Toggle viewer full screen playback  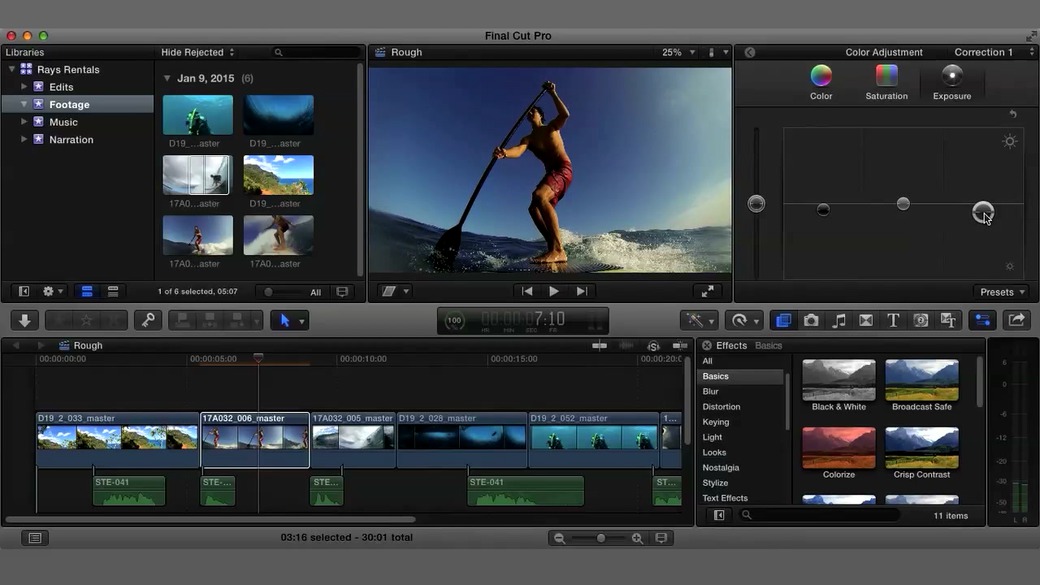click(708, 291)
